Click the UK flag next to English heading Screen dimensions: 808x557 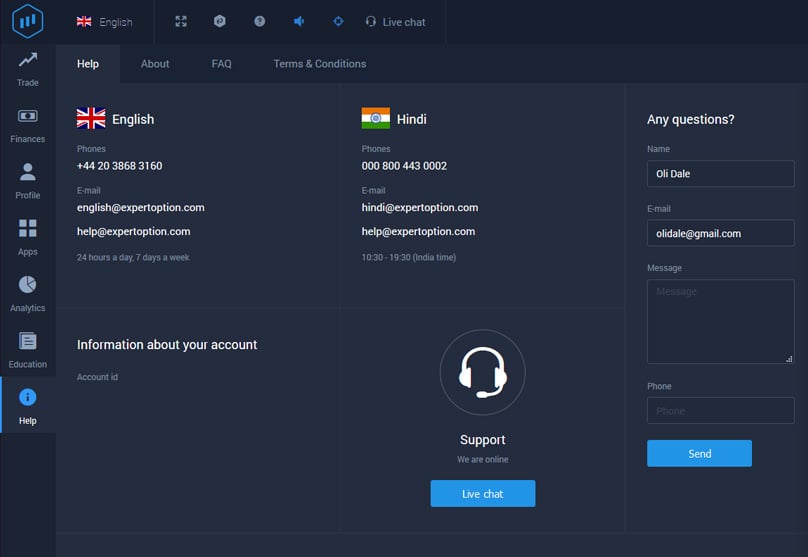pos(91,118)
